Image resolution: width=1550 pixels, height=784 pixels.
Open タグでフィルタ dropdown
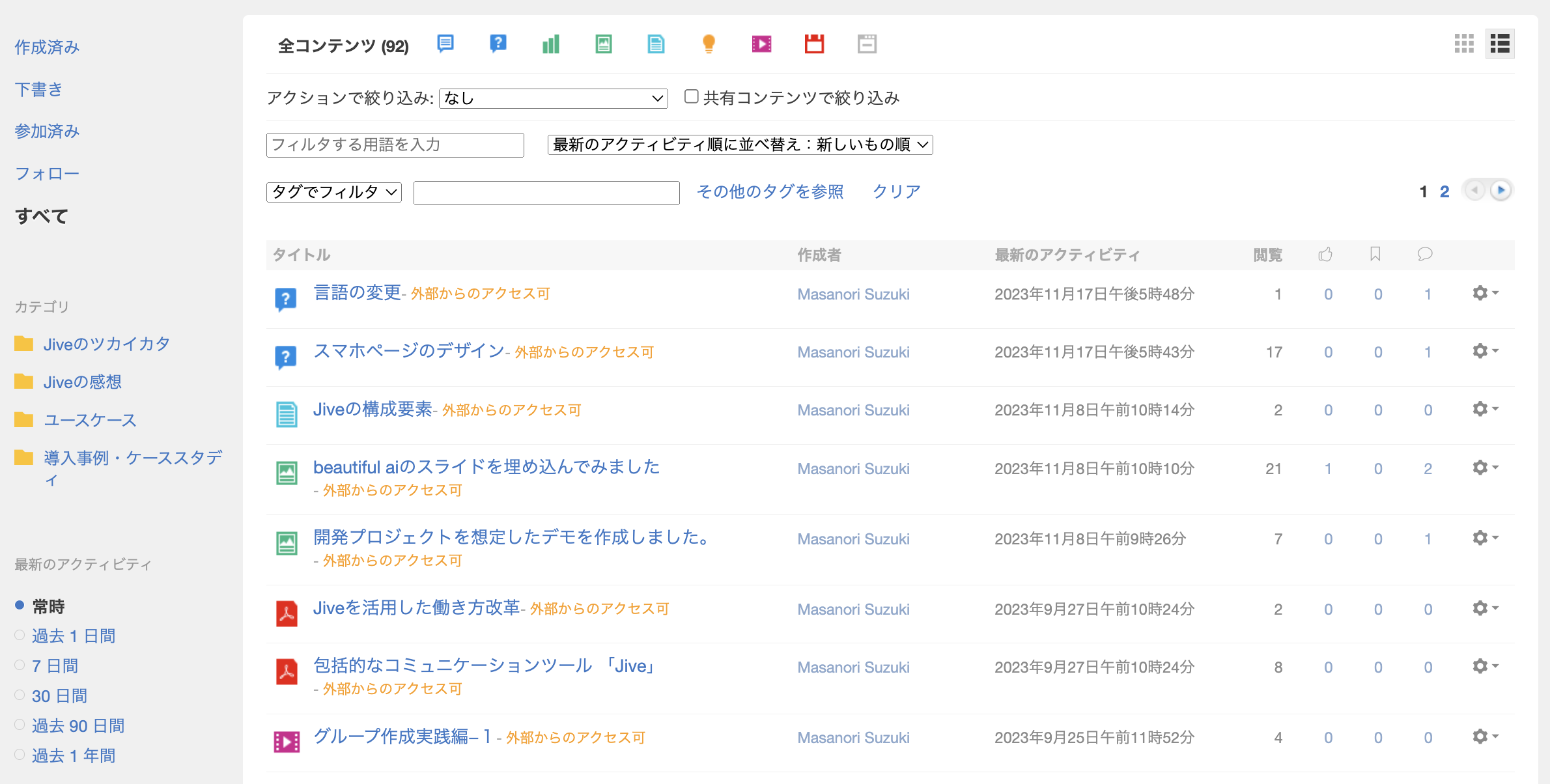point(333,192)
